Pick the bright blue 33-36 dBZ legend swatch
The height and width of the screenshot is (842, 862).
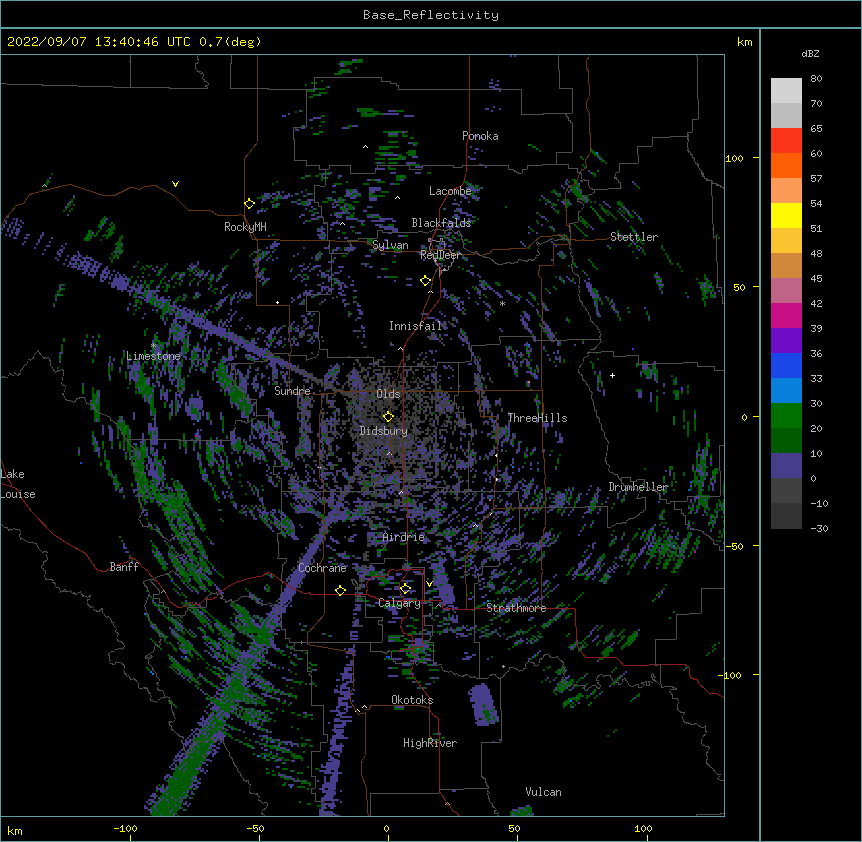(x=786, y=365)
